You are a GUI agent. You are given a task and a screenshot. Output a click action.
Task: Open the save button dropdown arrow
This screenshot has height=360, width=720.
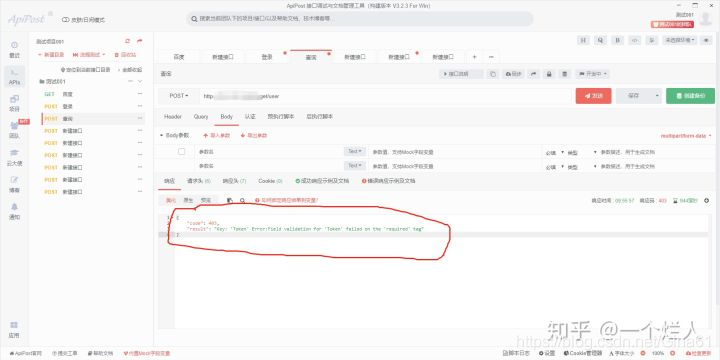coord(657,96)
